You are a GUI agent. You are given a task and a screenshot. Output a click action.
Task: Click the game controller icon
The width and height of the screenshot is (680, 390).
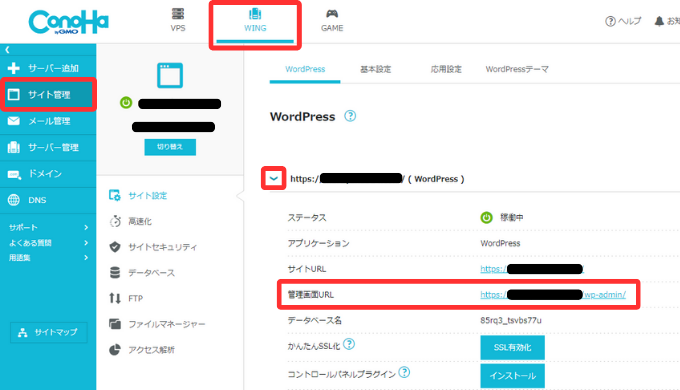pyautogui.click(x=332, y=14)
